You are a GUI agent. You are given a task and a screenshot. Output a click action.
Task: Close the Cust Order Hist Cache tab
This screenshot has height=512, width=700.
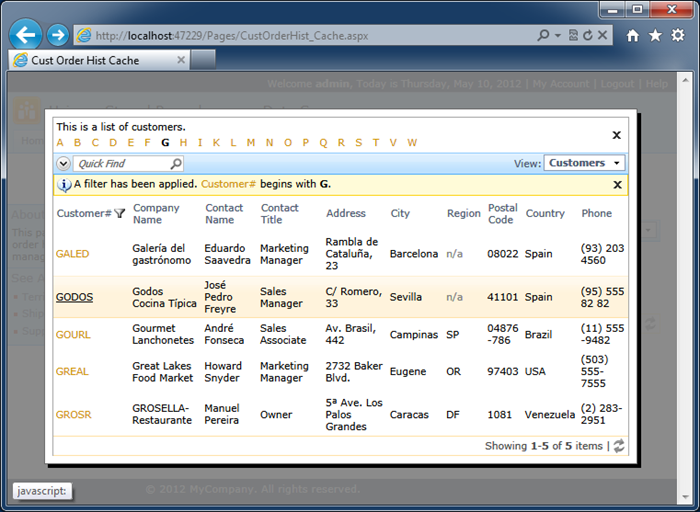tap(181, 60)
